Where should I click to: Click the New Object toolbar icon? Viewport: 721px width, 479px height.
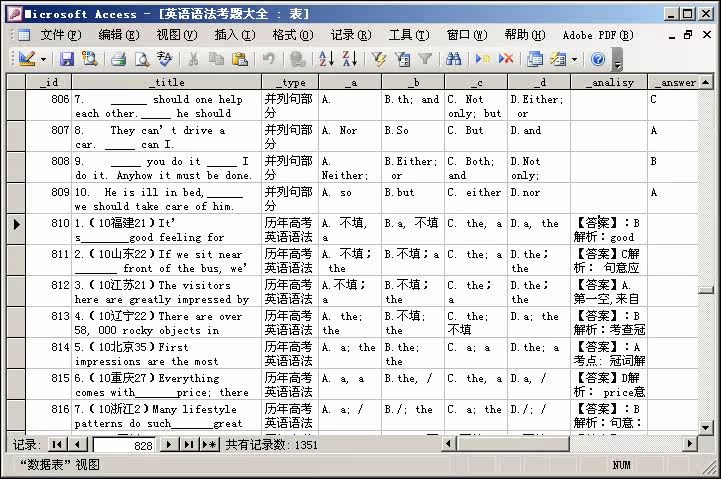pos(558,59)
